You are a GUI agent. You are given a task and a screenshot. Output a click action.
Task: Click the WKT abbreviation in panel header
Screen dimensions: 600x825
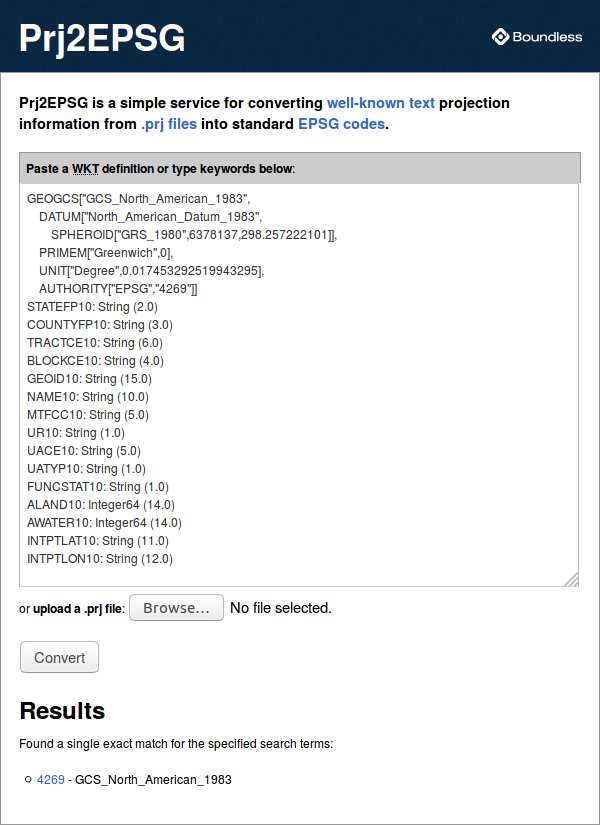(x=85, y=169)
